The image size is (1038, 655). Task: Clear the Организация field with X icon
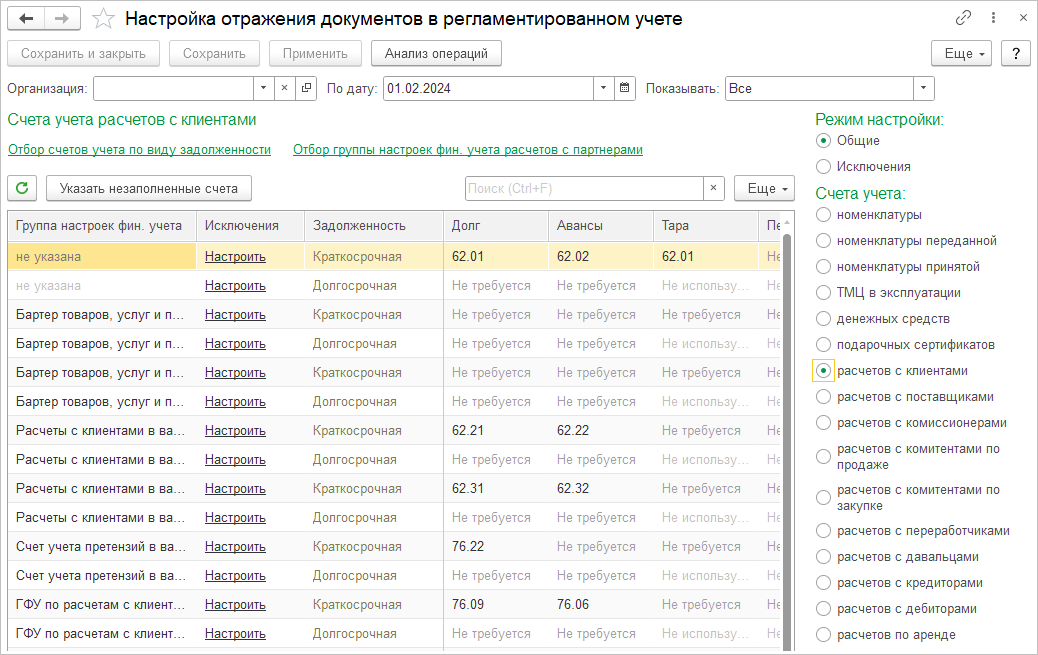[284, 88]
